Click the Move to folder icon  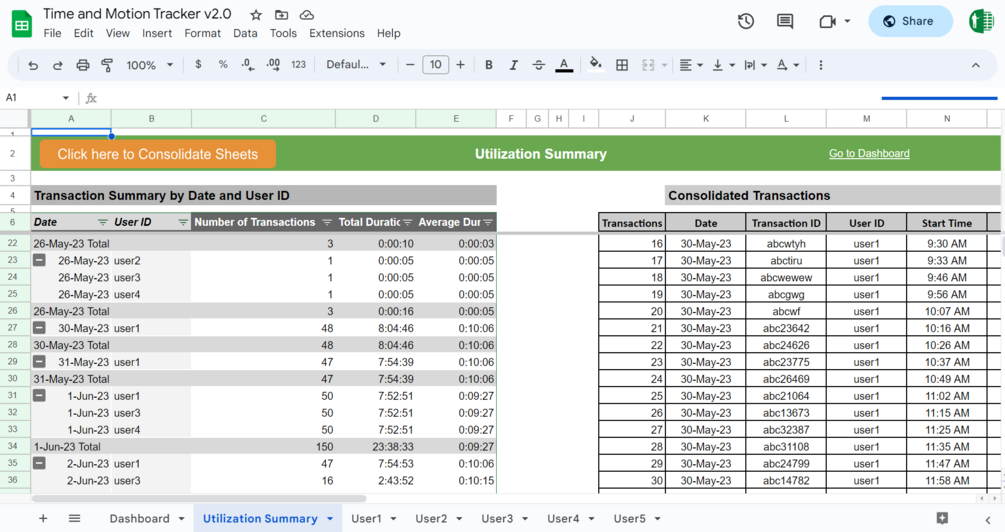[x=281, y=15]
